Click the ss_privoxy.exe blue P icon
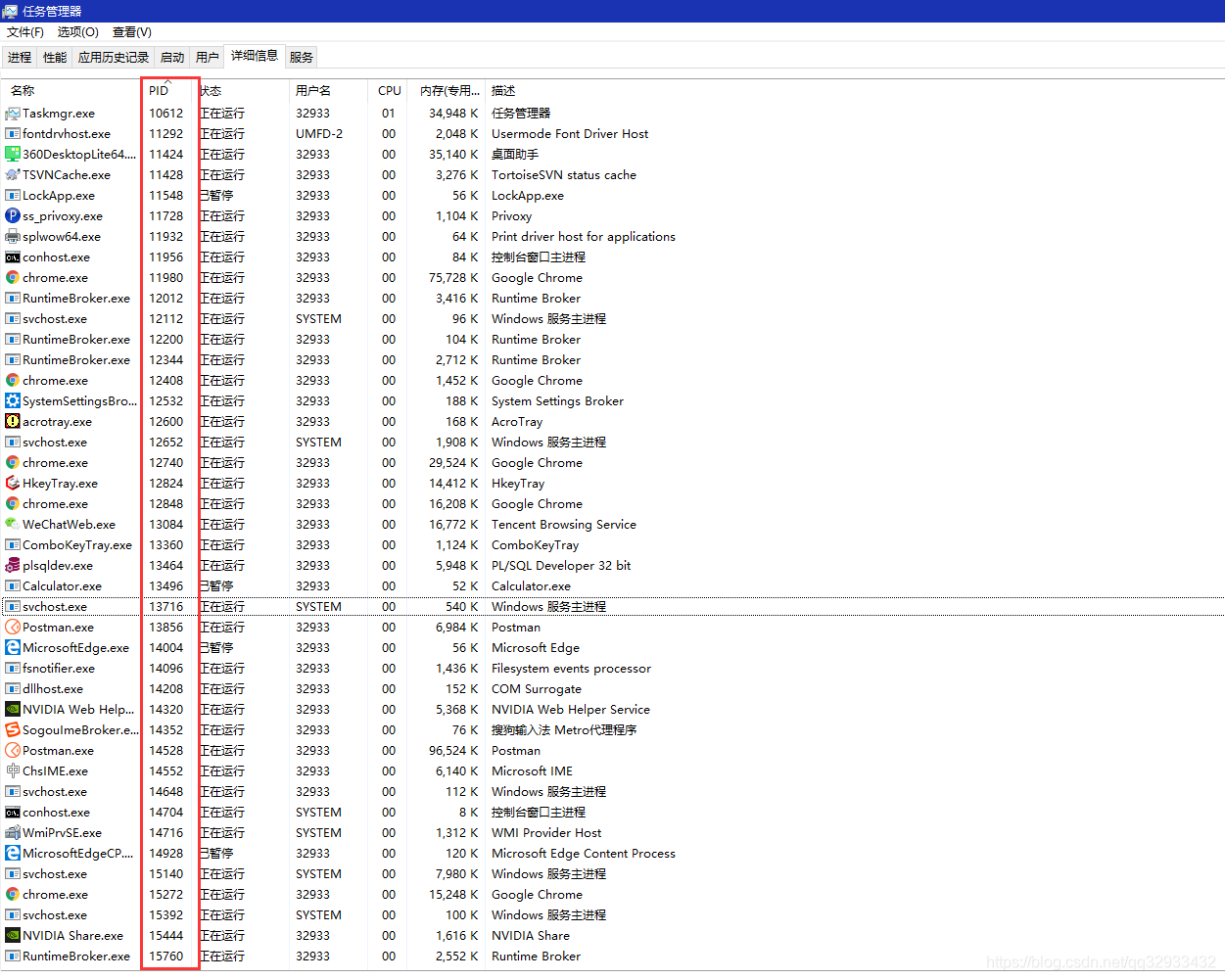 coord(13,216)
